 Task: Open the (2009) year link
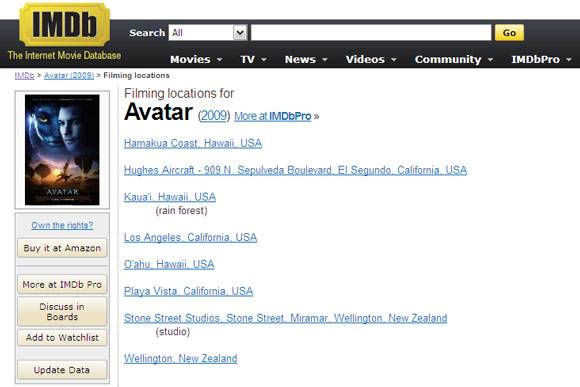[x=214, y=116]
